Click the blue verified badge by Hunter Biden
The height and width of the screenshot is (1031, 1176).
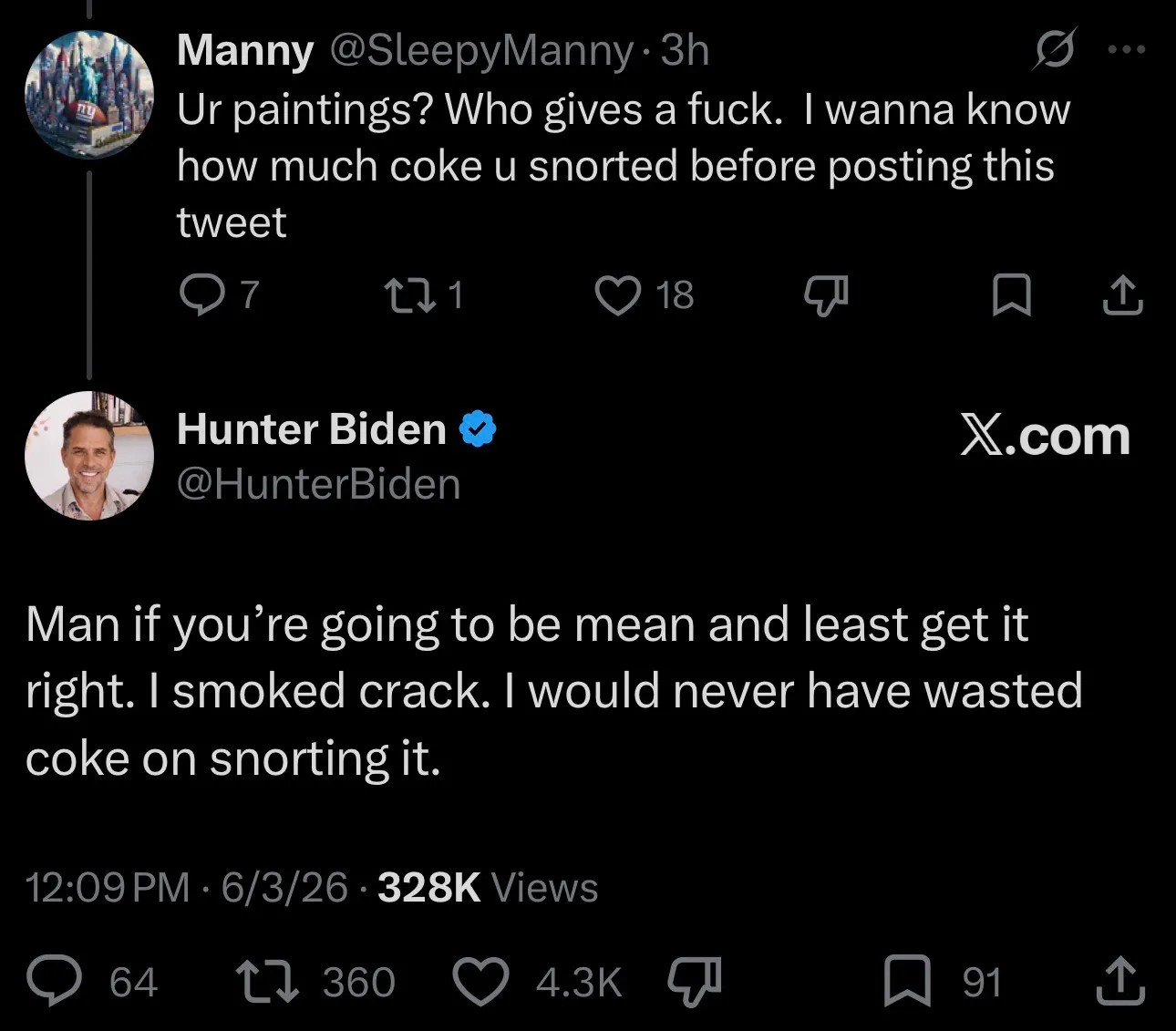click(477, 428)
